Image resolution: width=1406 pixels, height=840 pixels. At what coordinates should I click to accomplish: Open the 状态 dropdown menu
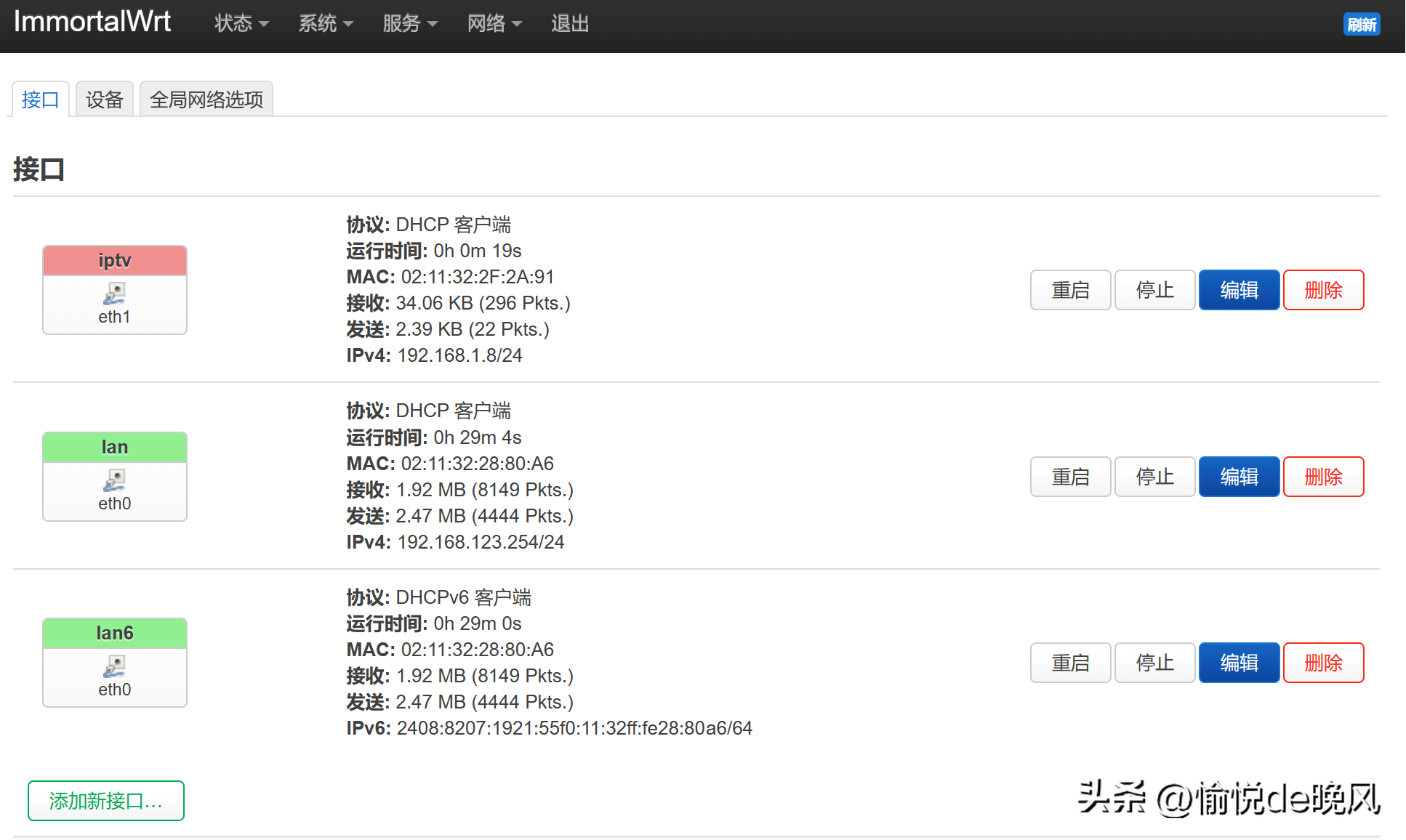[241, 23]
